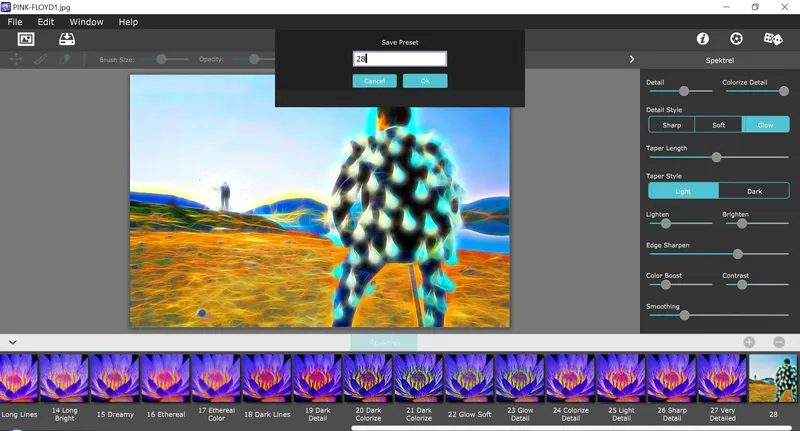
Task: Select Soft detail style
Action: pyautogui.click(x=718, y=125)
